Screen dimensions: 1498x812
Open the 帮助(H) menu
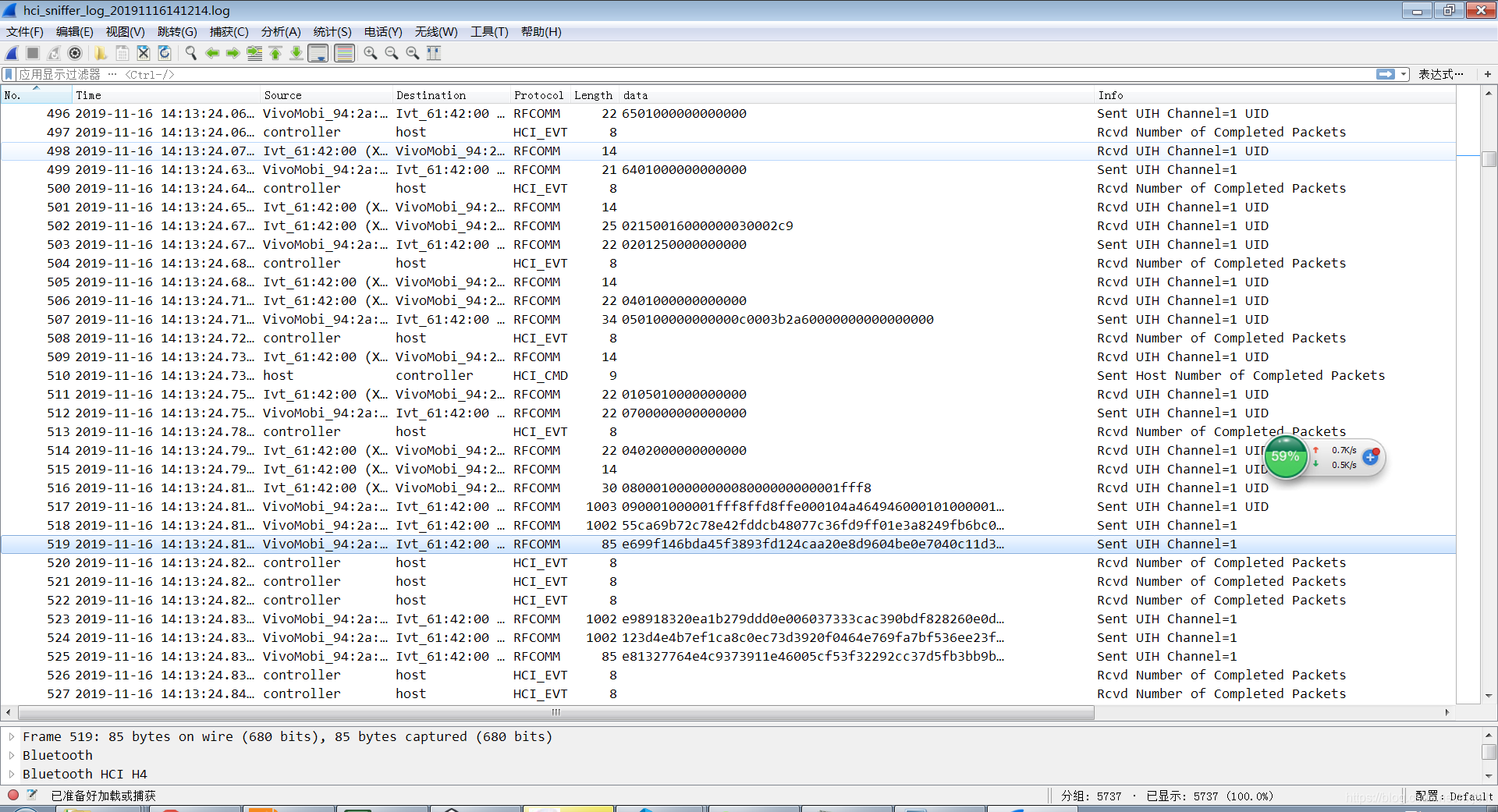click(x=541, y=32)
